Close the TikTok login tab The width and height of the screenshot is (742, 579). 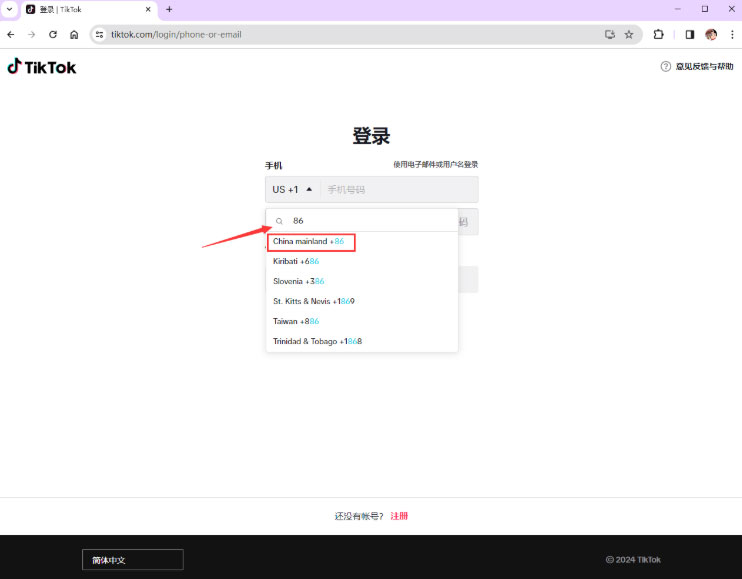pos(148,9)
